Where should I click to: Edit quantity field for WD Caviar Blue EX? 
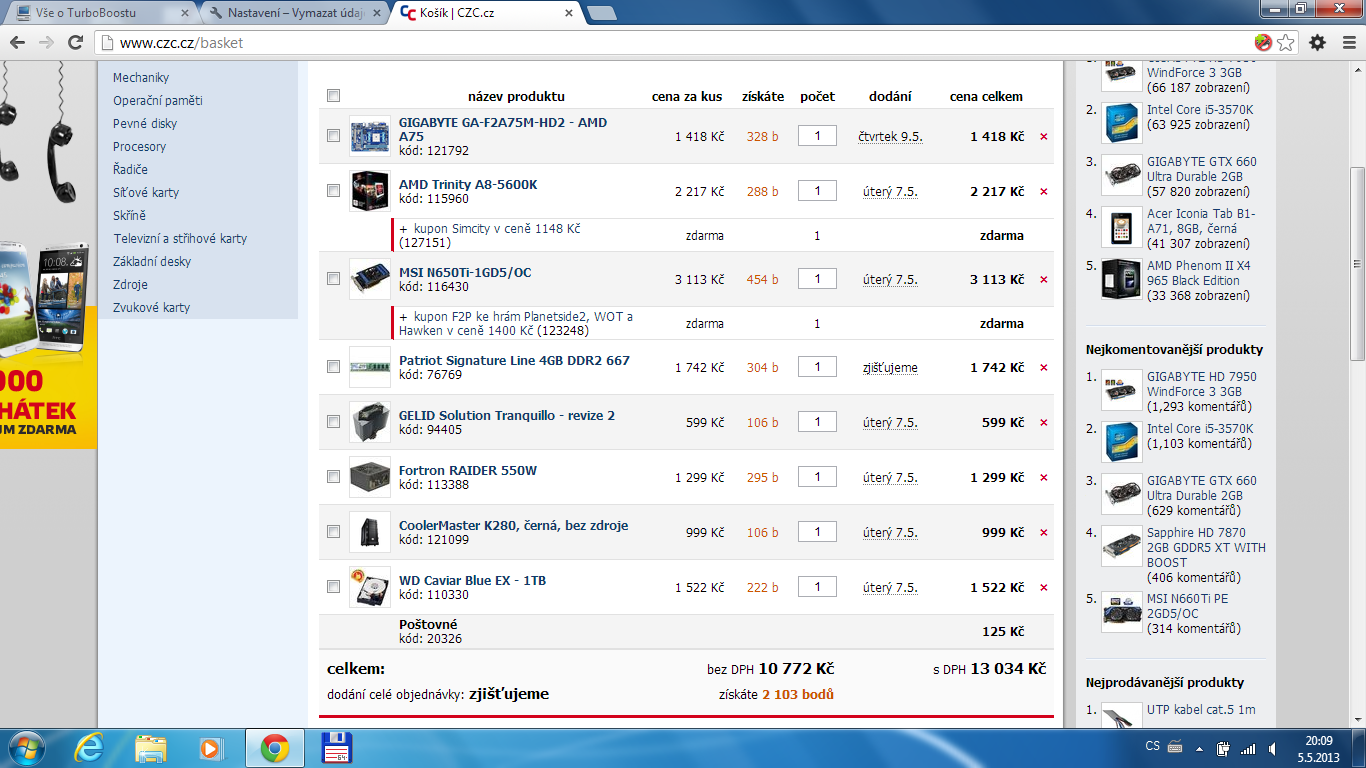(817, 587)
